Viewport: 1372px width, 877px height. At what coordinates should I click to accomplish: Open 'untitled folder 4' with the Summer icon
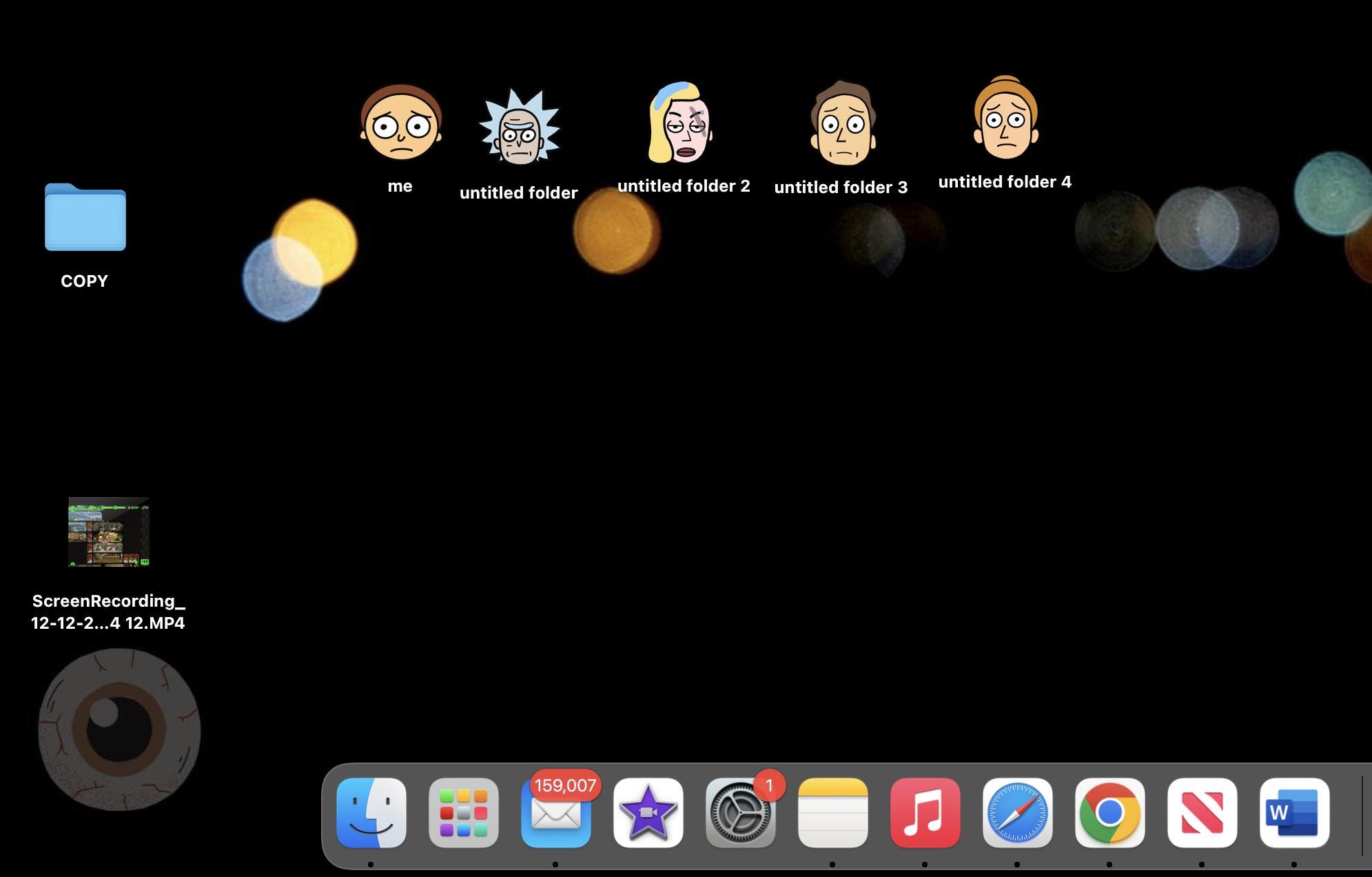[x=1004, y=124]
